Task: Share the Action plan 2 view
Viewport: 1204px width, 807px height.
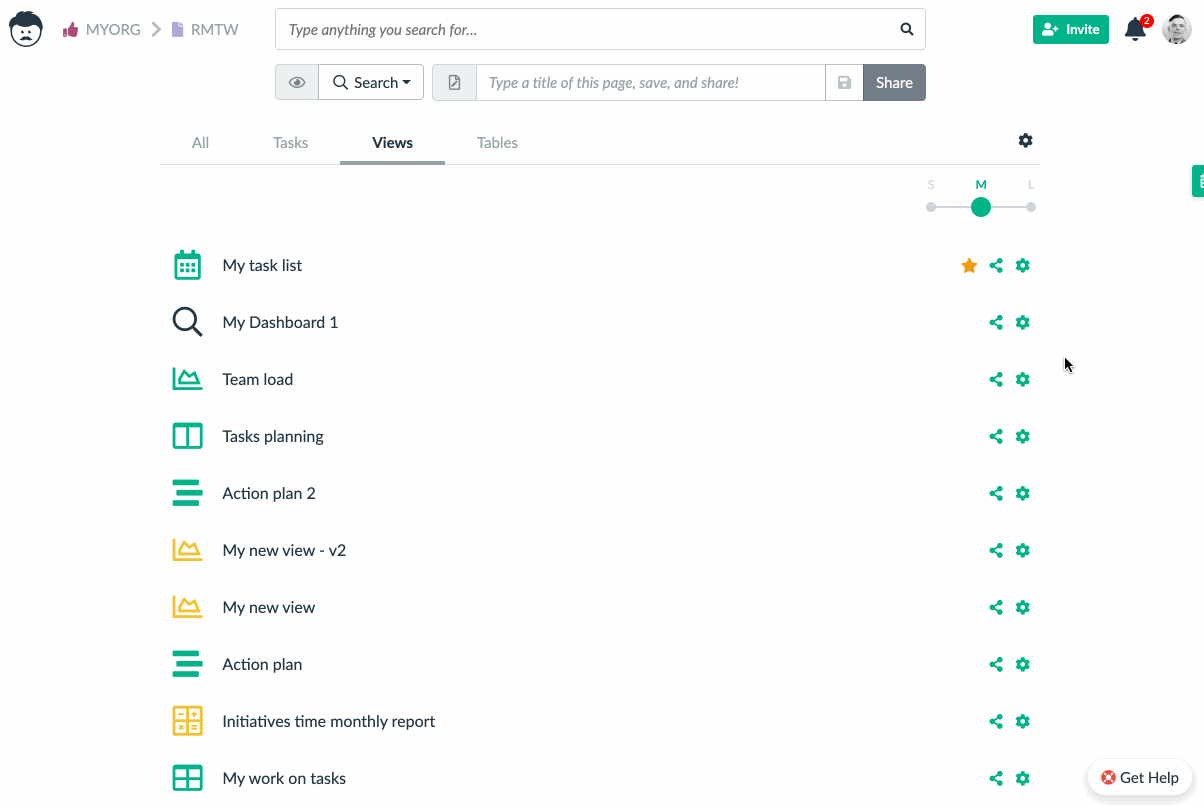Action: (996, 493)
